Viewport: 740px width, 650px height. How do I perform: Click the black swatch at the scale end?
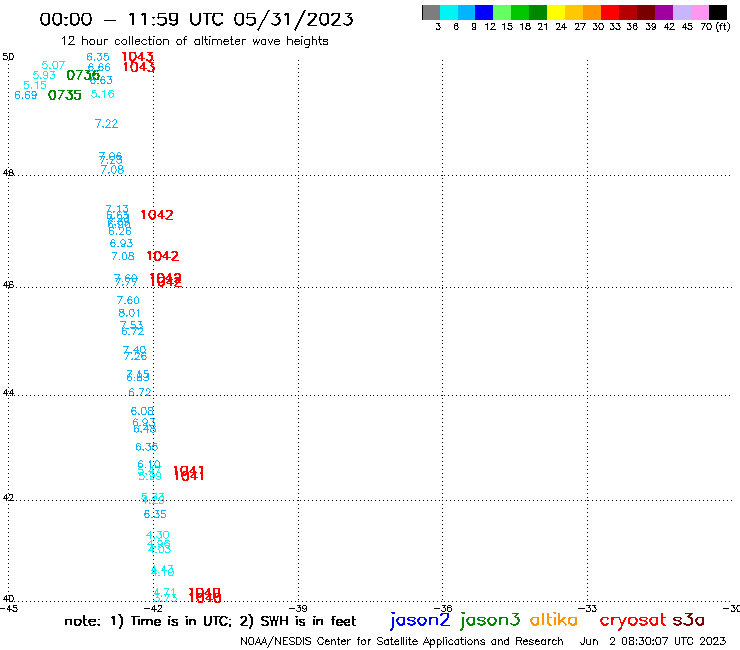(x=718, y=12)
